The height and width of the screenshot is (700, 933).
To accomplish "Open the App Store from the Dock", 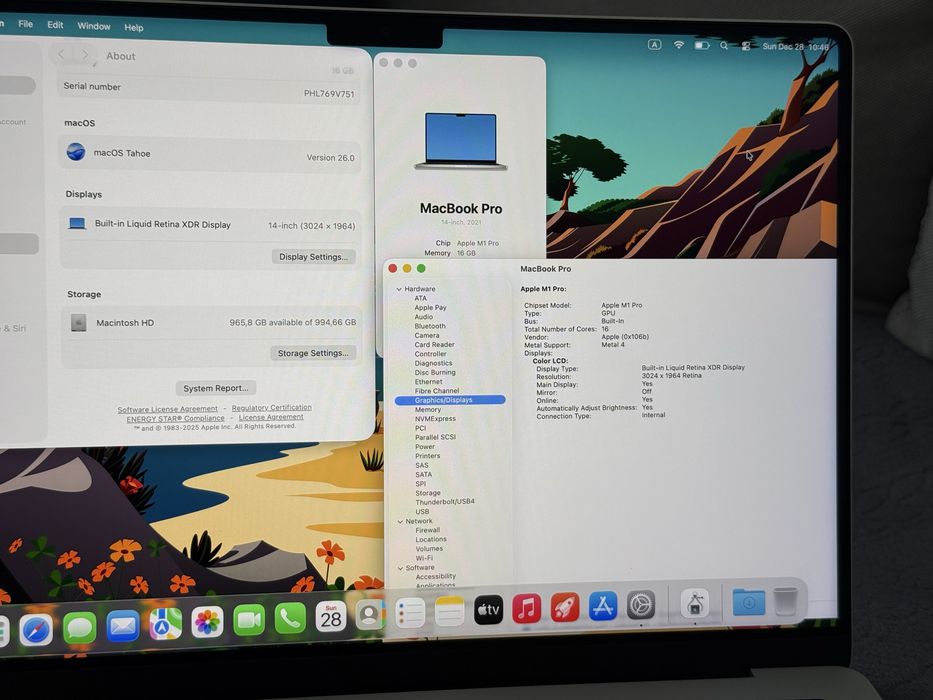I will coord(603,606).
